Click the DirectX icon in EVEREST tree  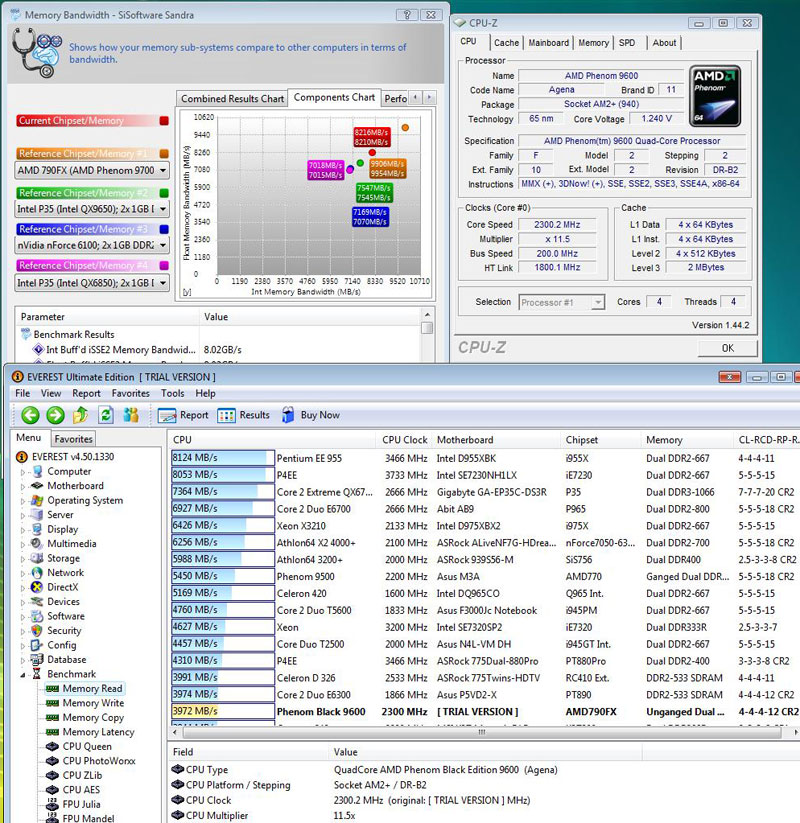[37, 587]
